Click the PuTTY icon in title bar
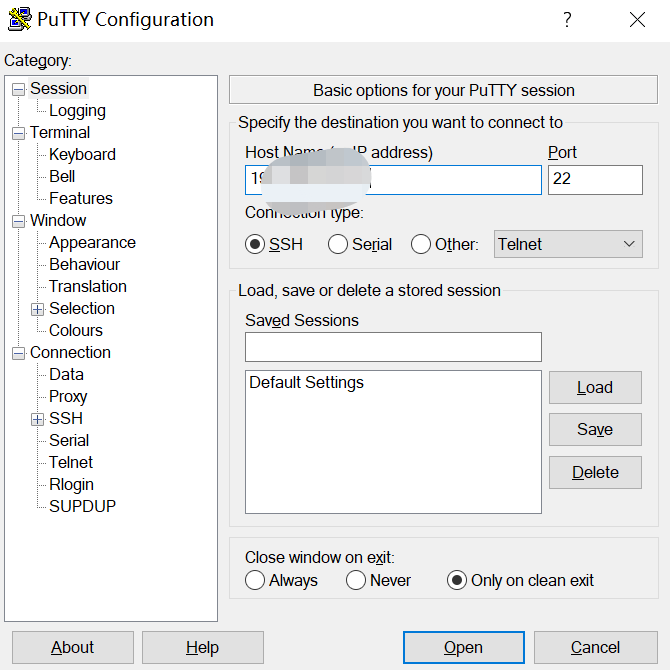Image resolution: width=670 pixels, height=670 pixels. (x=19, y=19)
